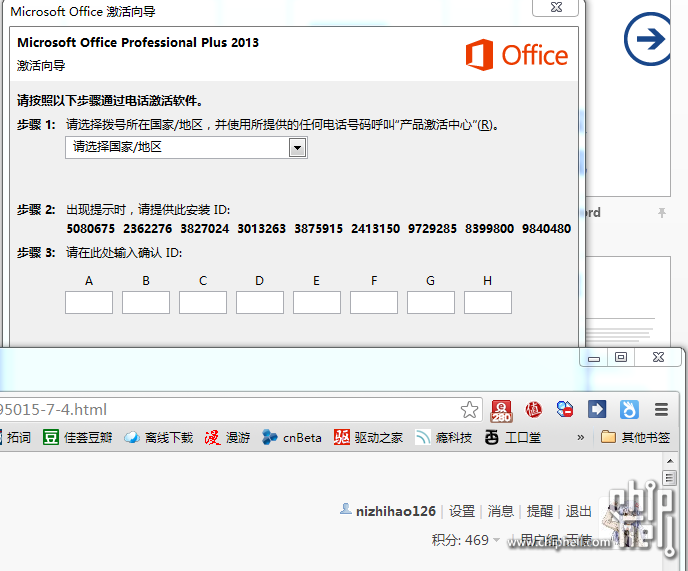The image size is (688, 571).
Task: Click the browser vertical scrollbar thumb
Action: (670, 478)
